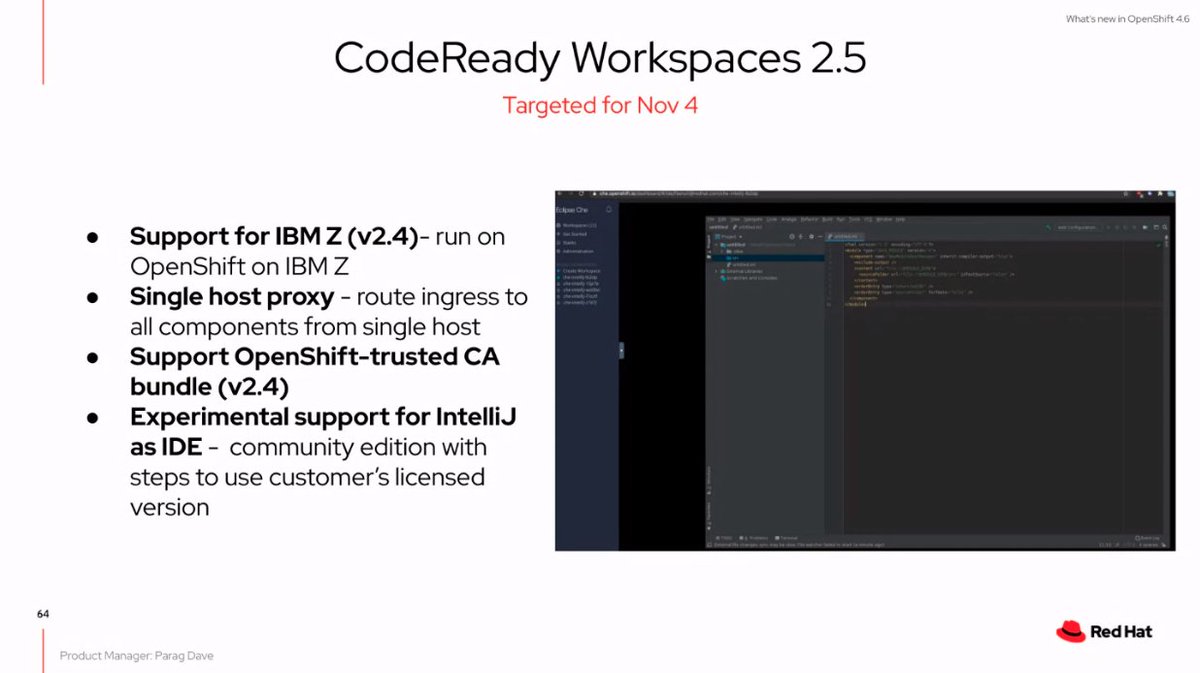
Task: Click the red 'Targeted for Nov 4' subtitle
Action: pyautogui.click(x=599, y=105)
